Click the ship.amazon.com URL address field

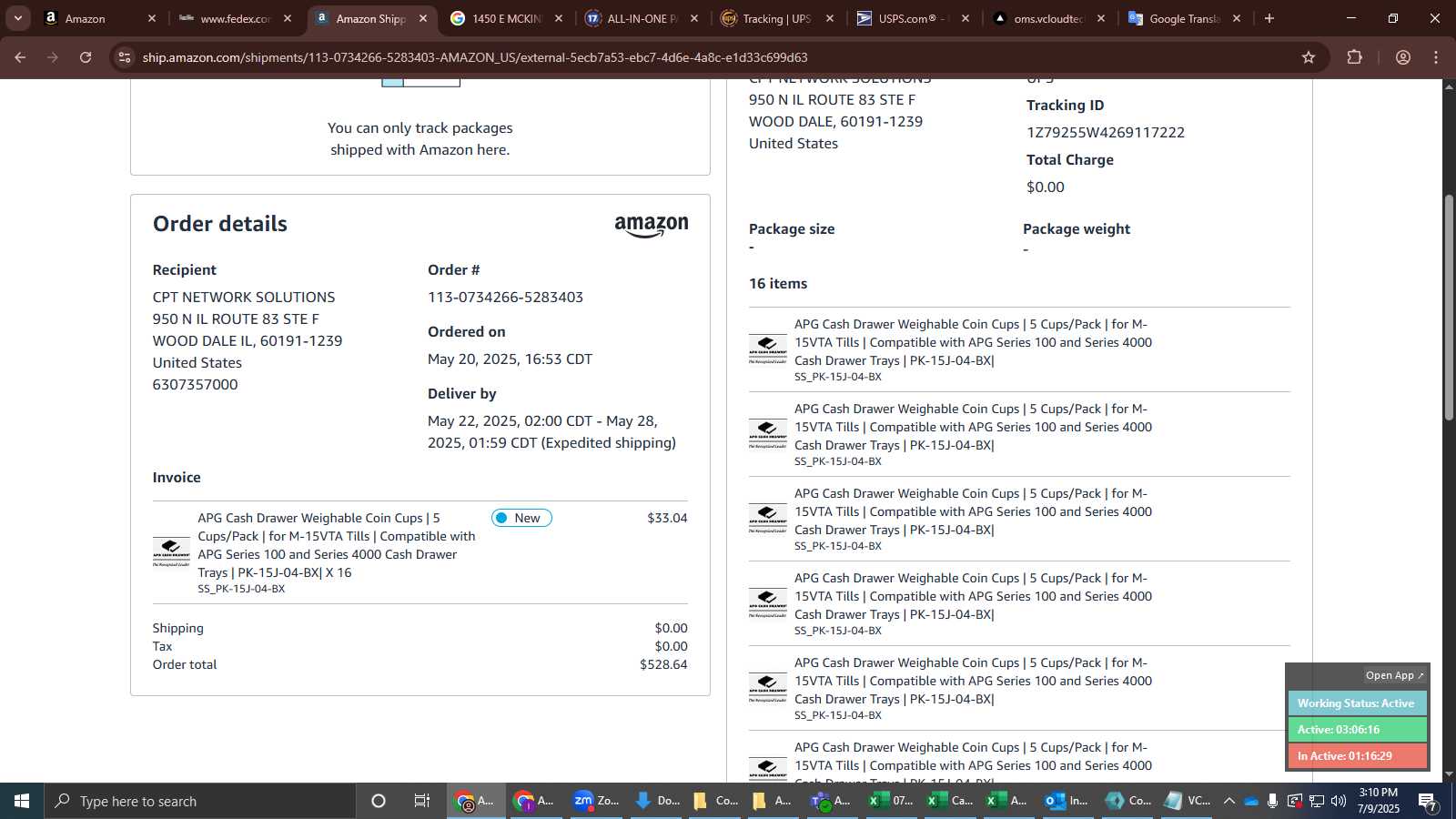pos(710,57)
